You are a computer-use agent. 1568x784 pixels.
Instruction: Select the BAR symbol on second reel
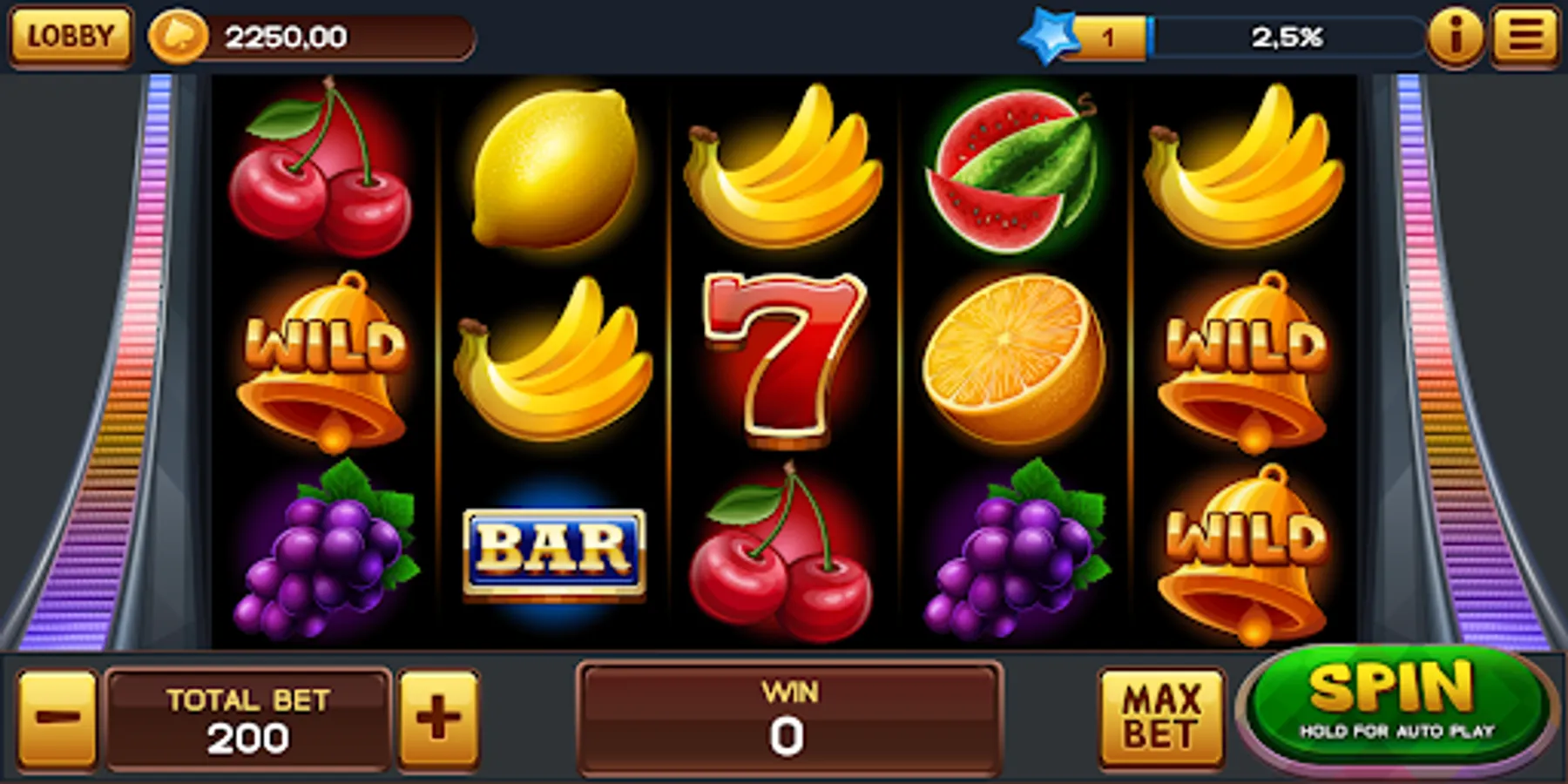[554, 552]
